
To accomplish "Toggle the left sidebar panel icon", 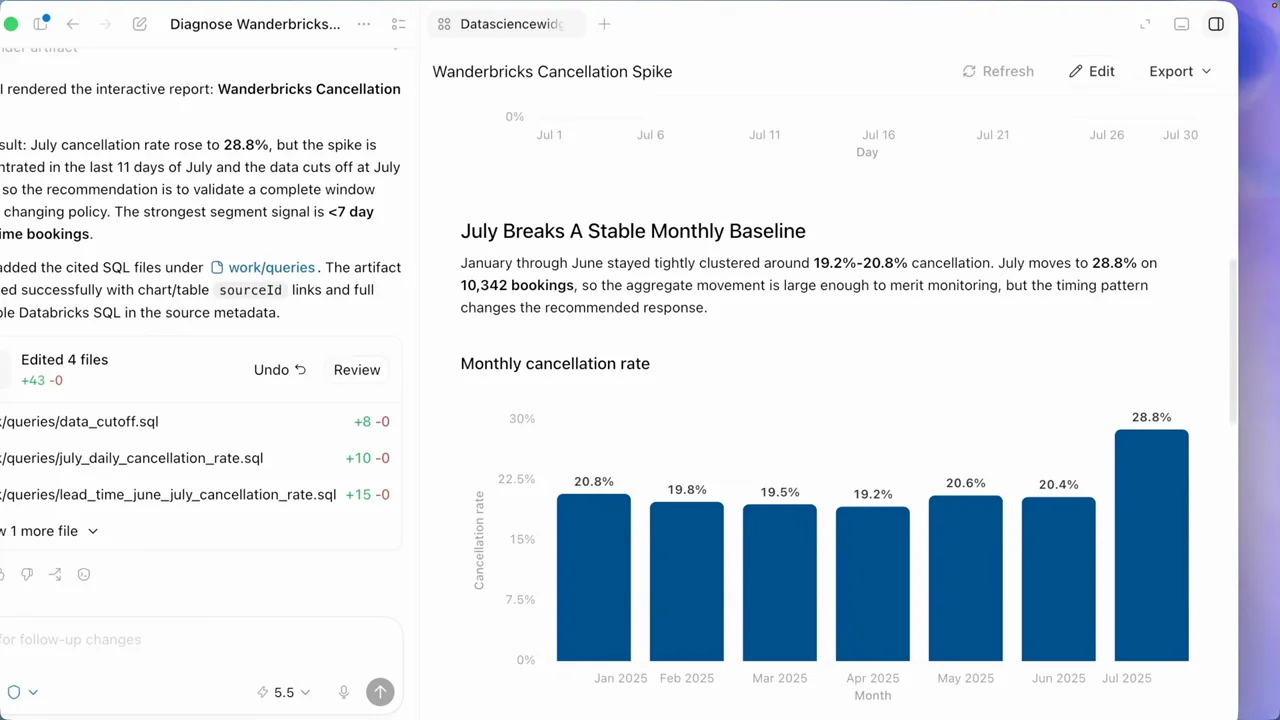I will point(41,24).
